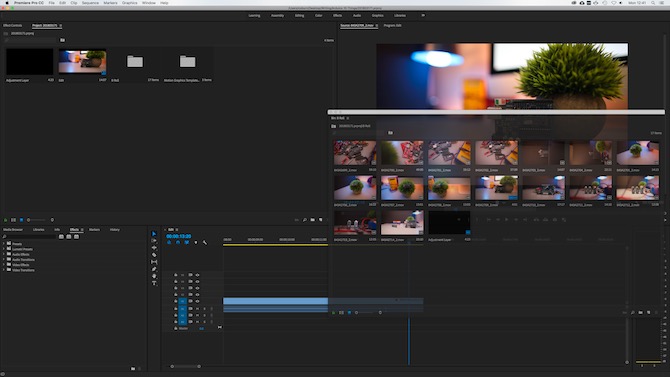Viewport: 670px width, 377px height.
Task: Switch to the Editing workspace
Action: [x=300, y=15]
